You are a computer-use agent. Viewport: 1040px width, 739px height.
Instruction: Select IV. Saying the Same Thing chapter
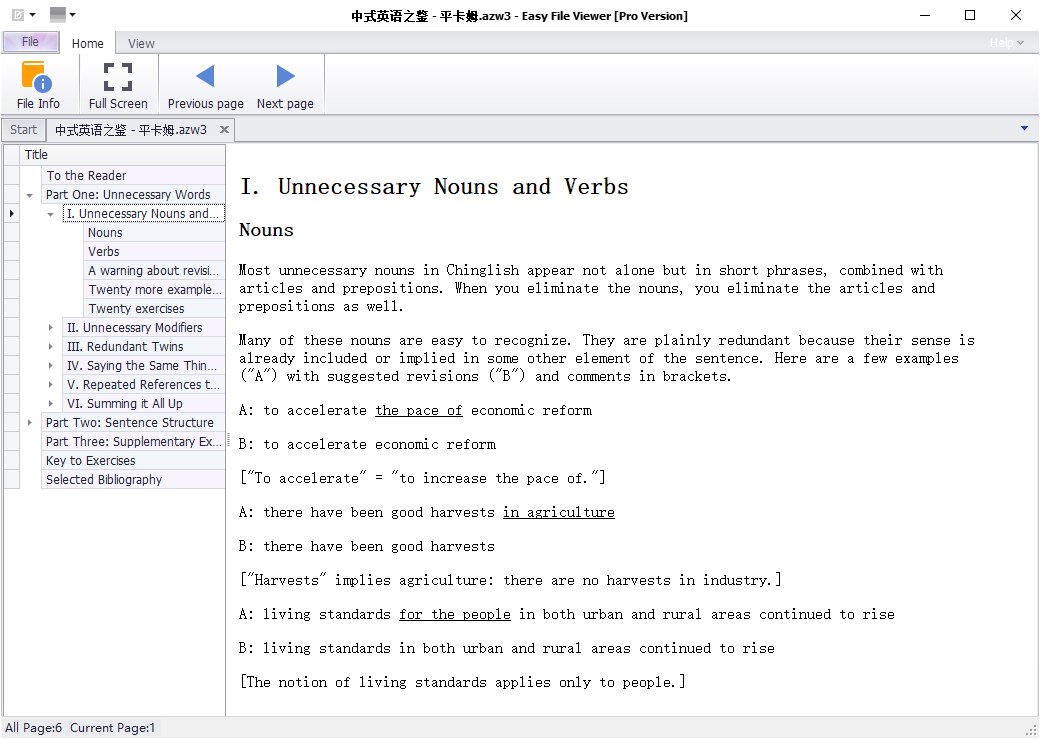[144, 366]
